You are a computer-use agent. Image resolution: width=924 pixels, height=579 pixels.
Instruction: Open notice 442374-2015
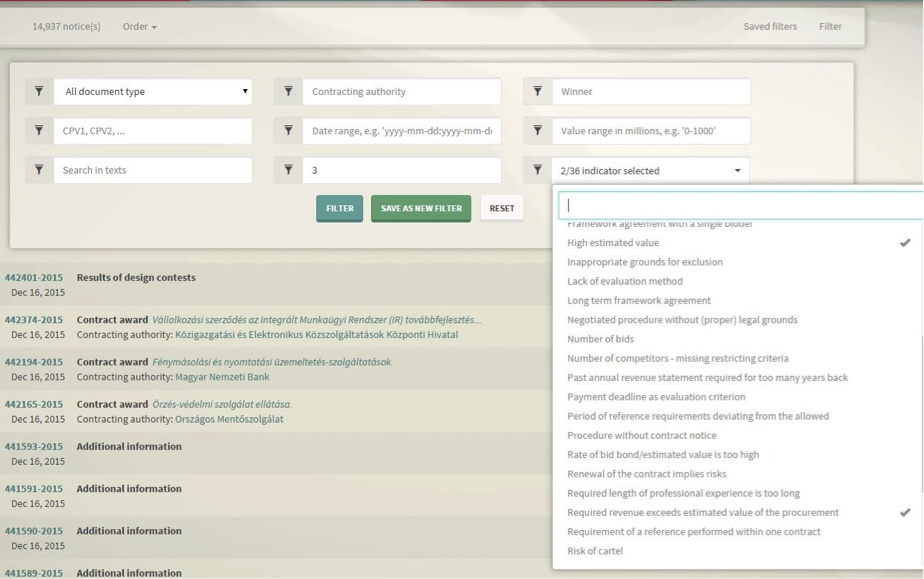34,320
